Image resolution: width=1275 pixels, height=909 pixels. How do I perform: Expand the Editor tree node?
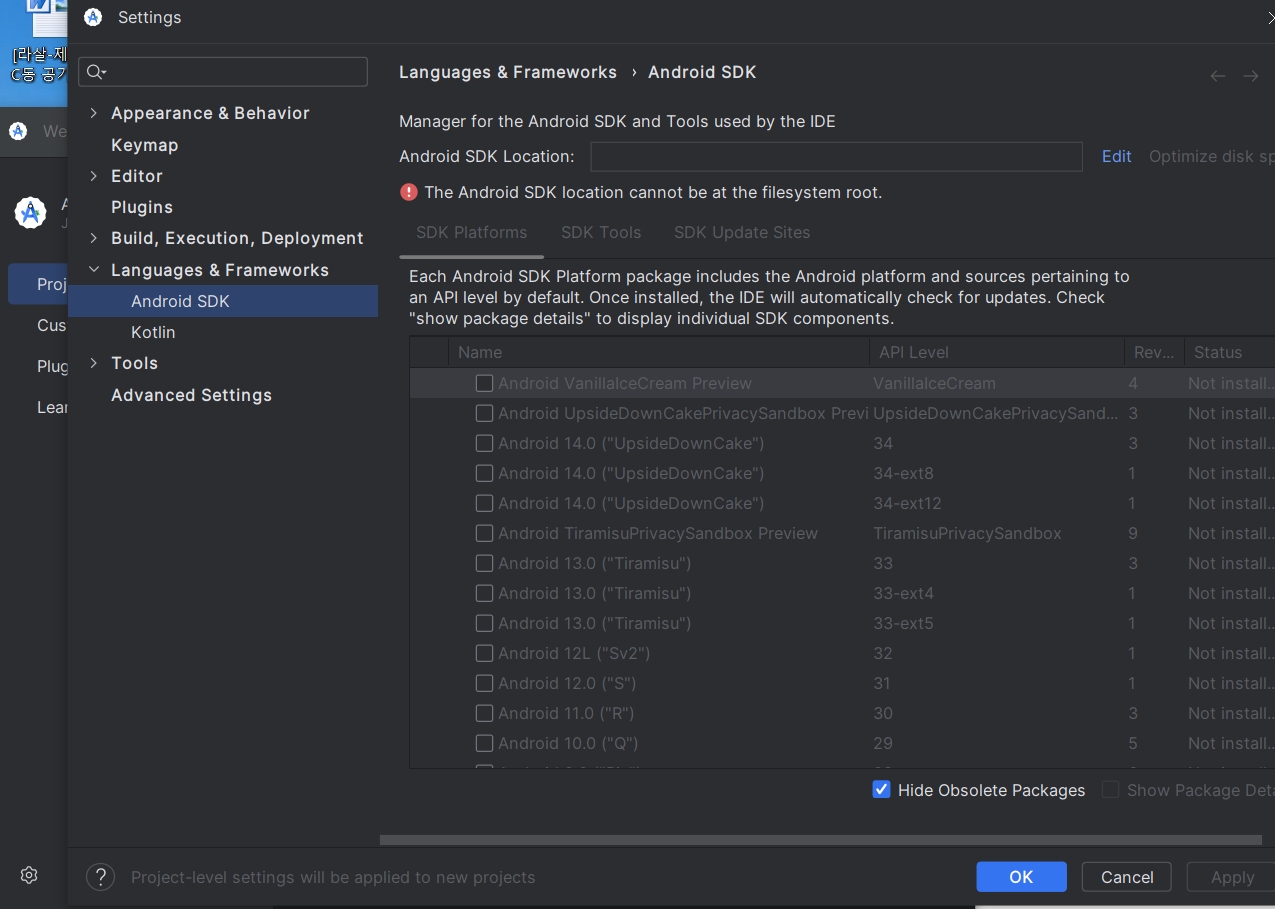[x=94, y=176]
